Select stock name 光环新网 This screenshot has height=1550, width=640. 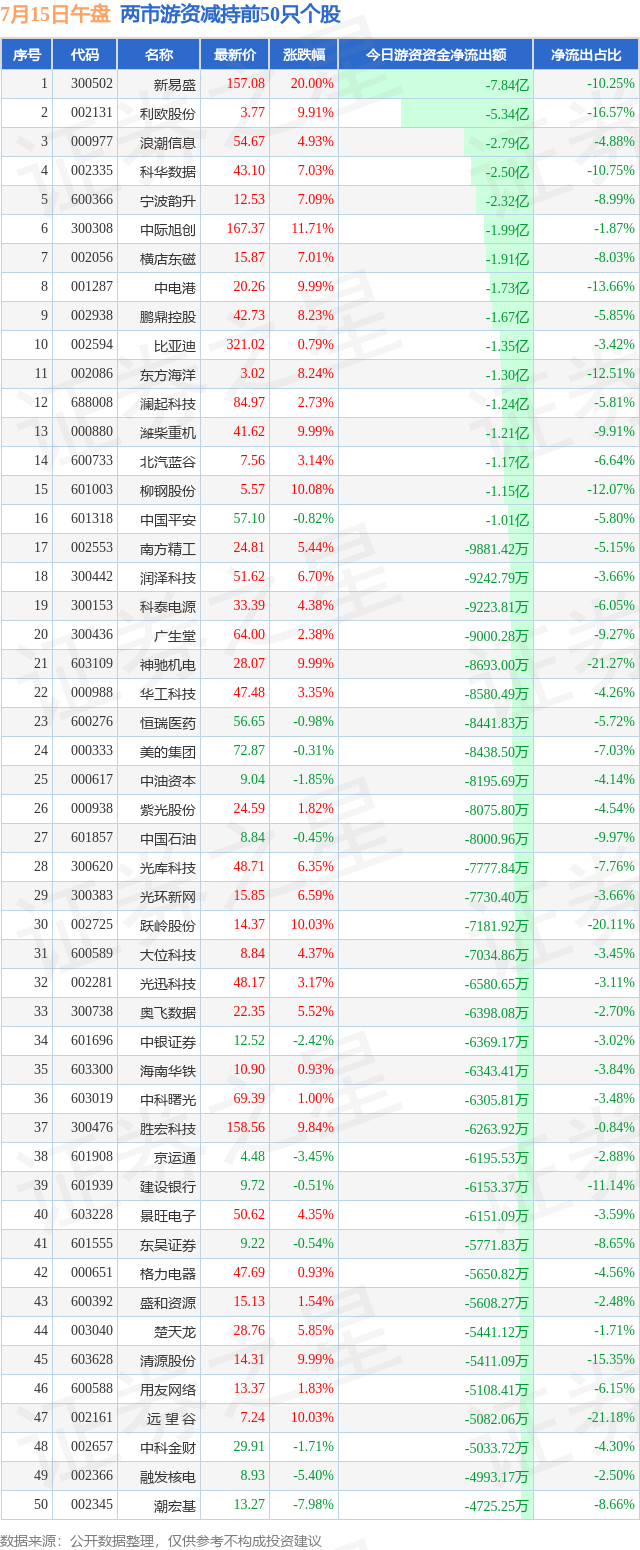[x=168, y=896]
